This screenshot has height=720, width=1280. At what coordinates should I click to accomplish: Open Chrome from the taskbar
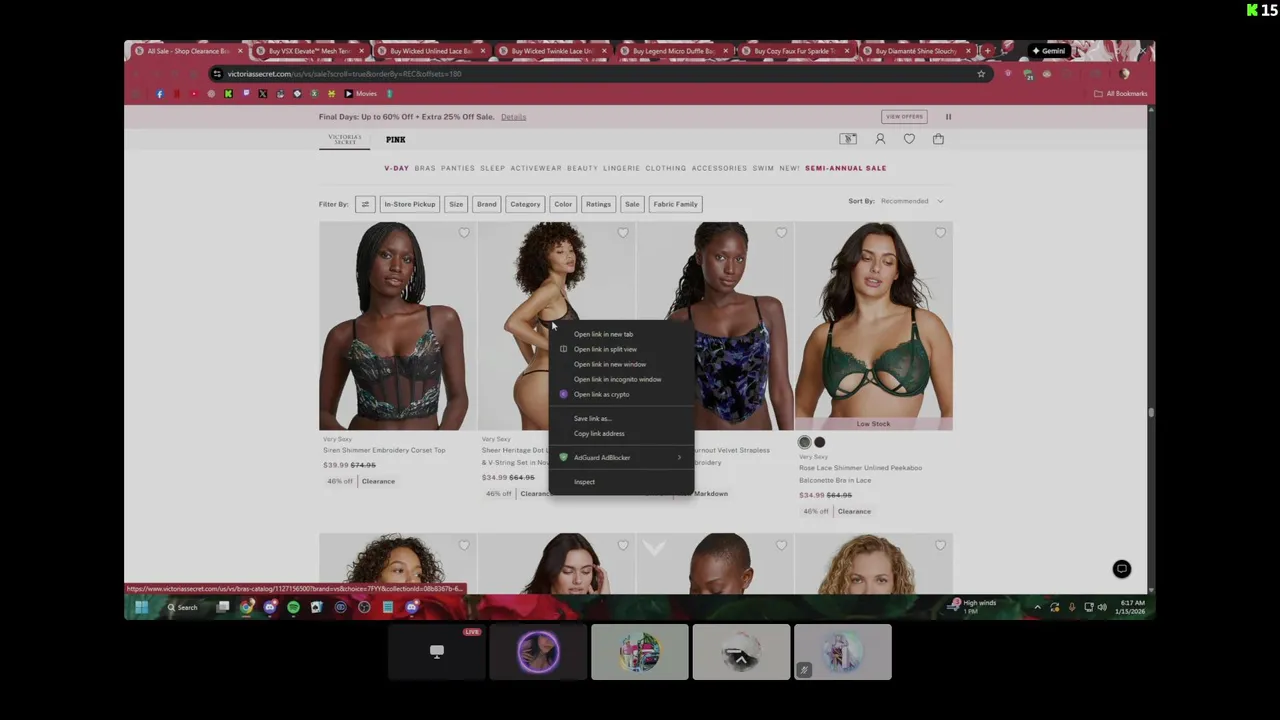(246, 607)
